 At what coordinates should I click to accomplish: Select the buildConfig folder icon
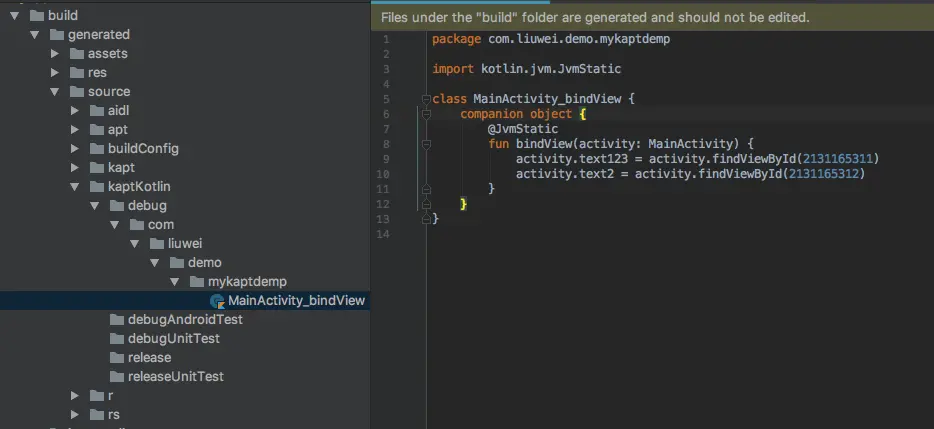click(97, 149)
